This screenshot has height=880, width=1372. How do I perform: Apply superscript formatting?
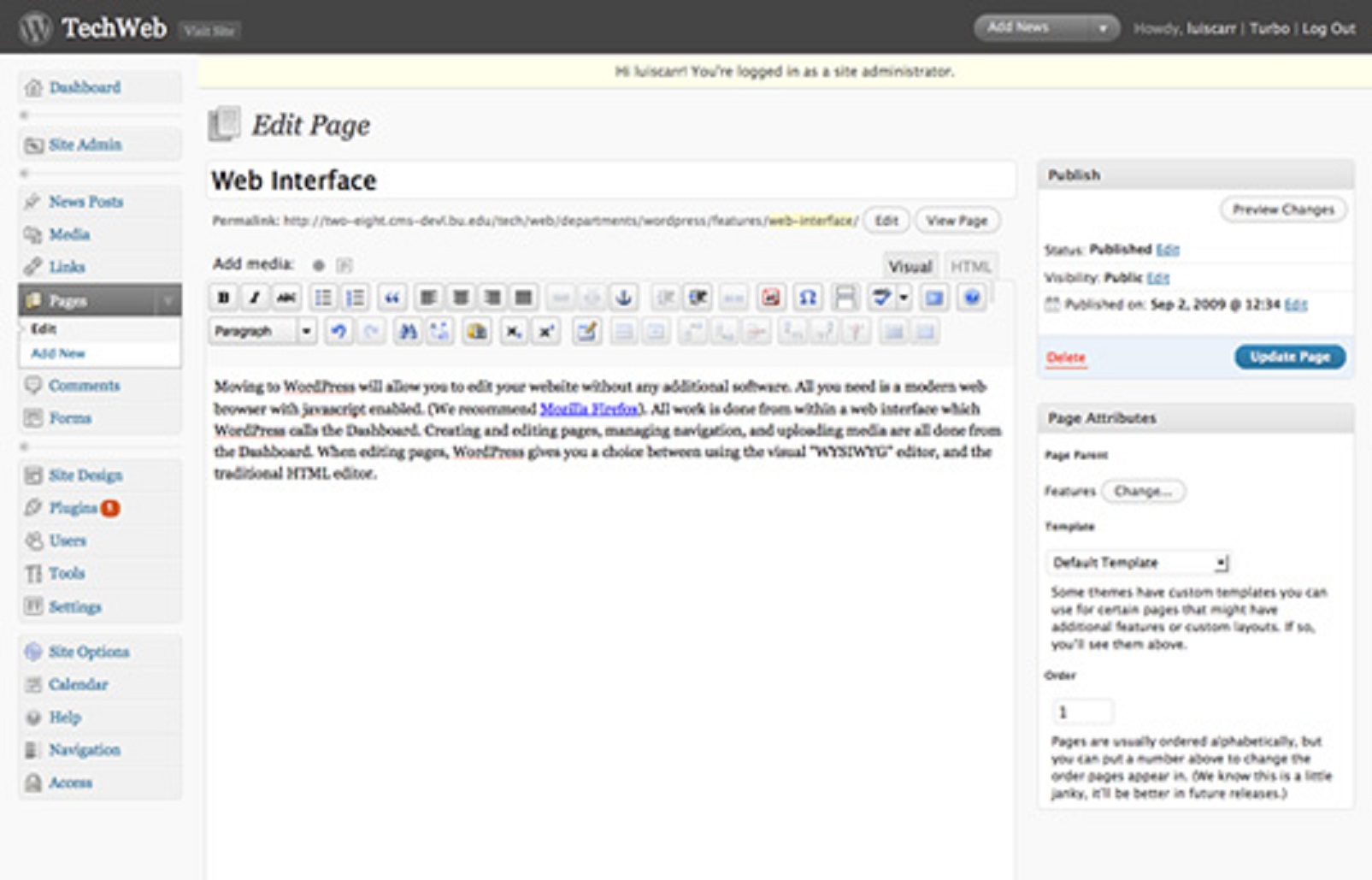pyautogui.click(x=545, y=331)
